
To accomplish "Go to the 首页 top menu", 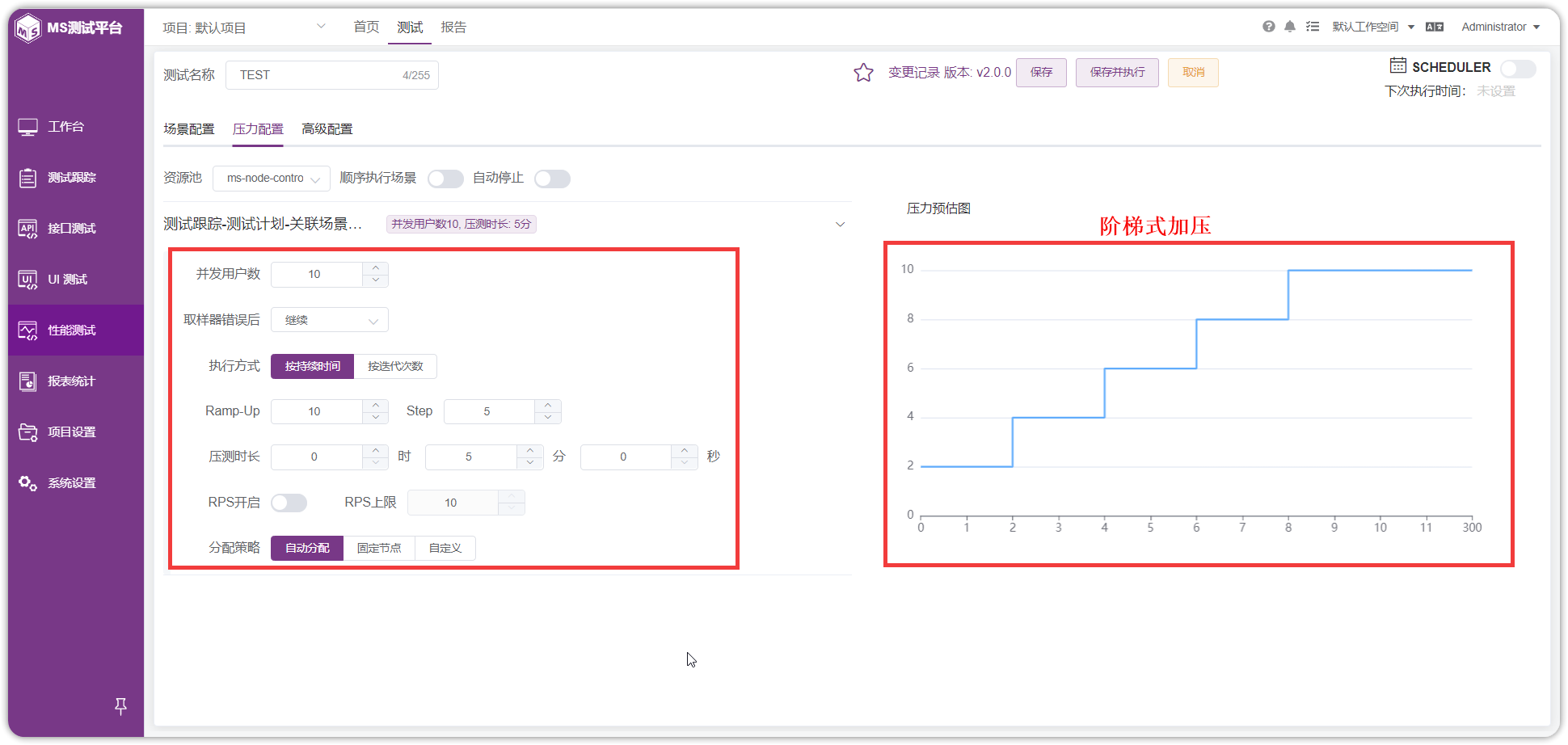I will (x=366, y=27).
